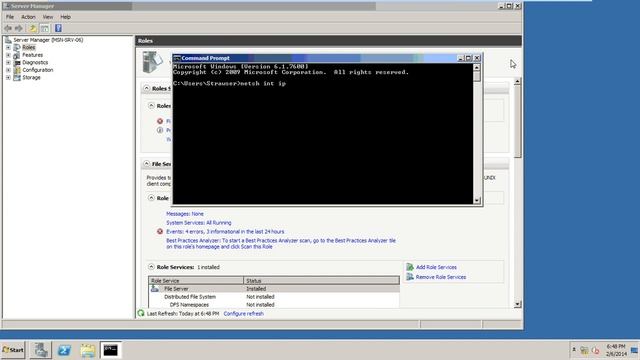Click the green refresh icon in status line
The width and height of the screenshot is (640, 360).
(141, 313)
